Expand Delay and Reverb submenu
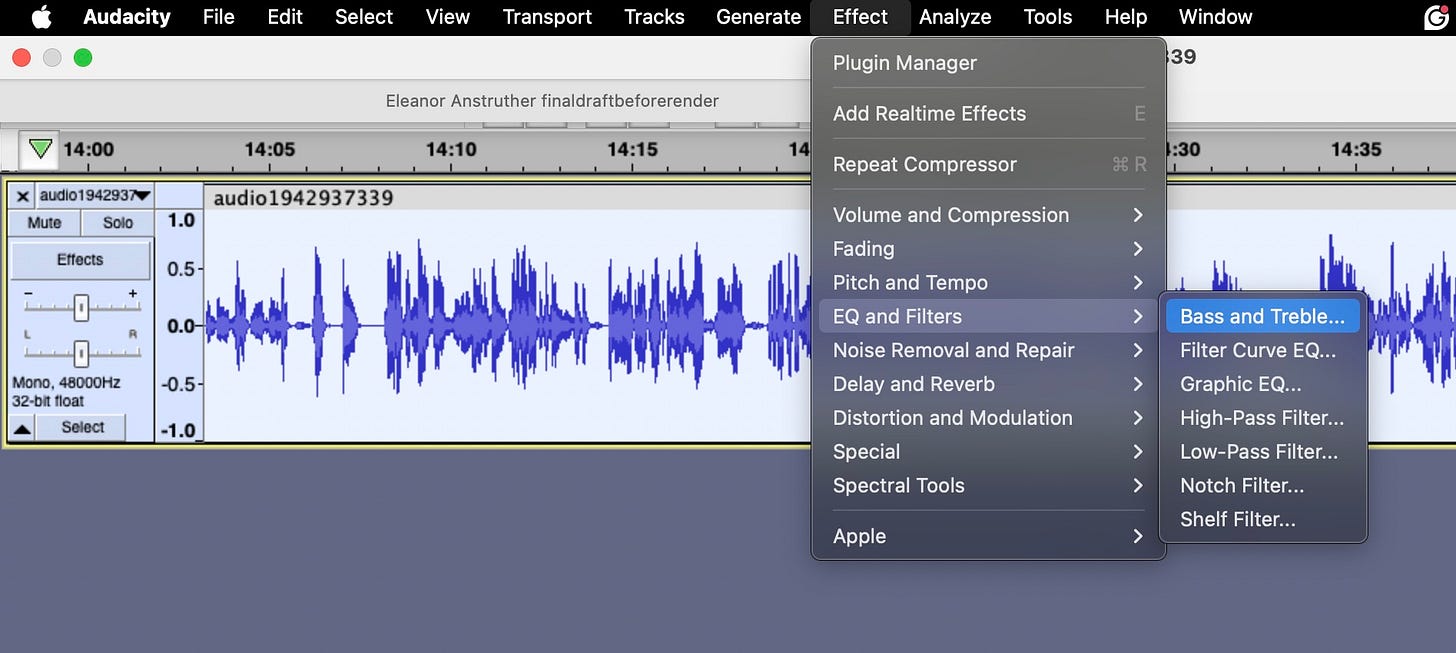The image size is (1456, 653). [988, 385]
